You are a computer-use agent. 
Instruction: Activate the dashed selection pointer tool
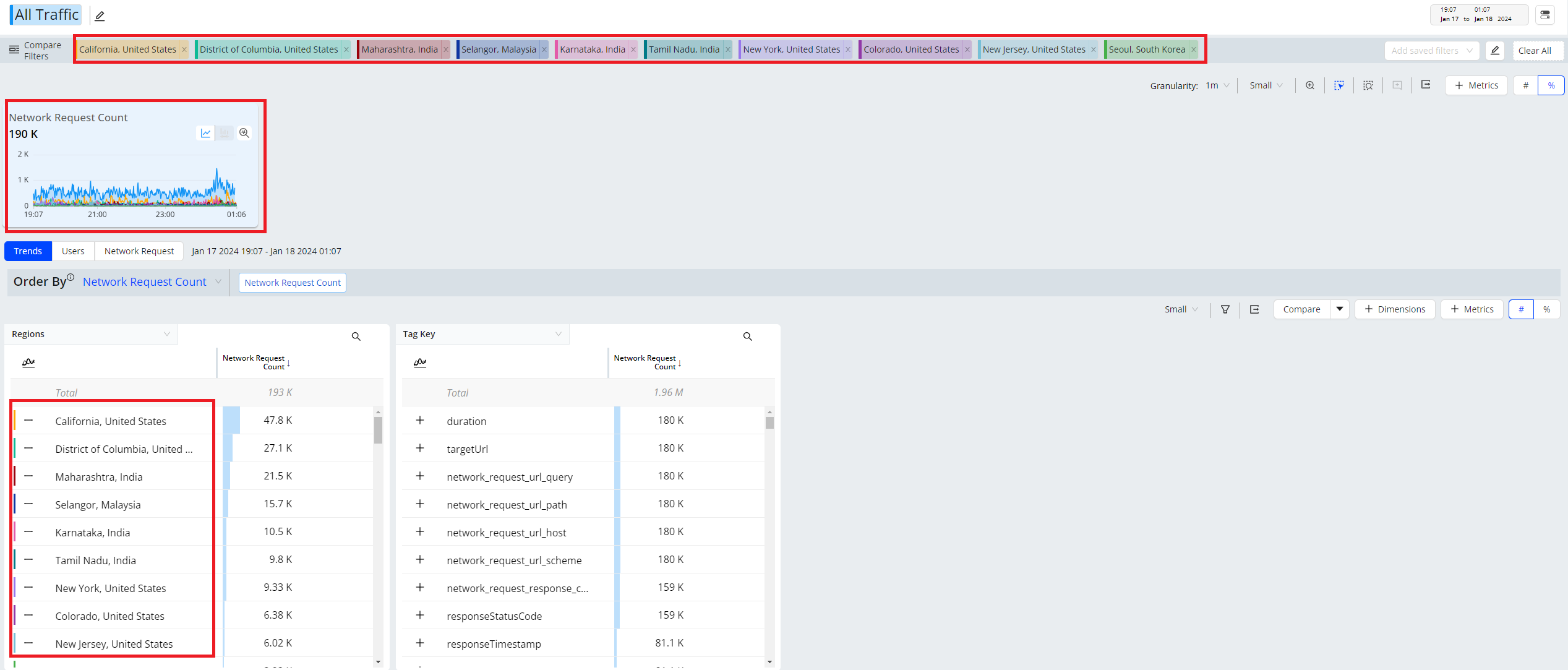point(1339,85)
